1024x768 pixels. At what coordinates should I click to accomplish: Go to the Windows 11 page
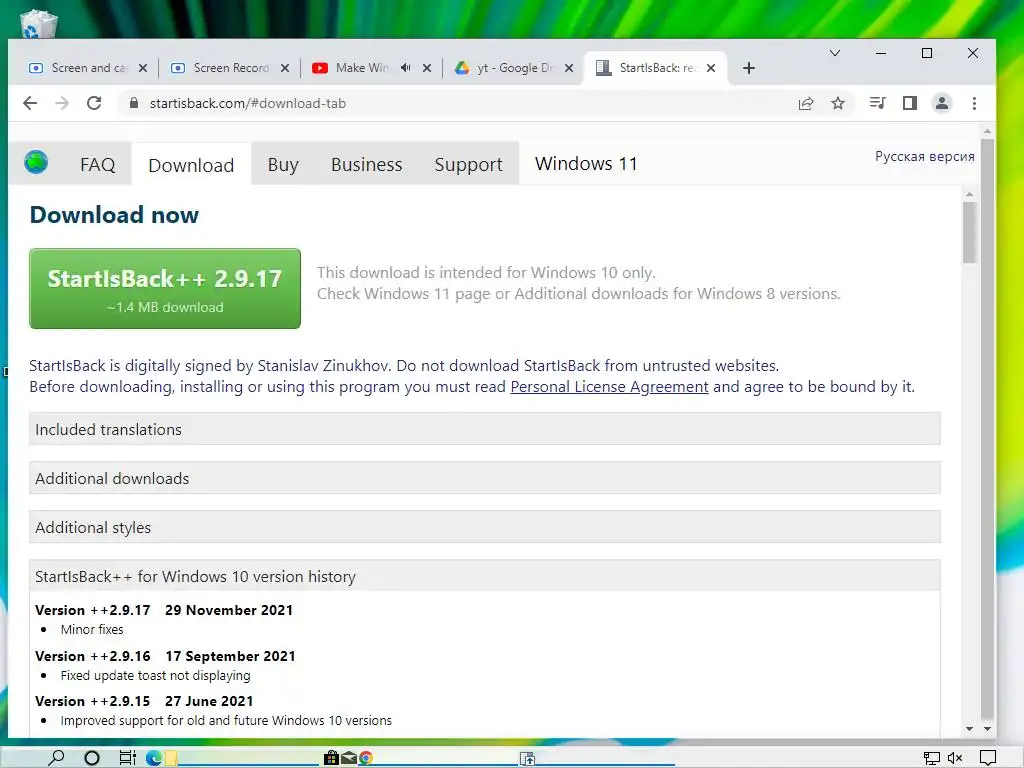pyautogui.click(x=586, y=163)
